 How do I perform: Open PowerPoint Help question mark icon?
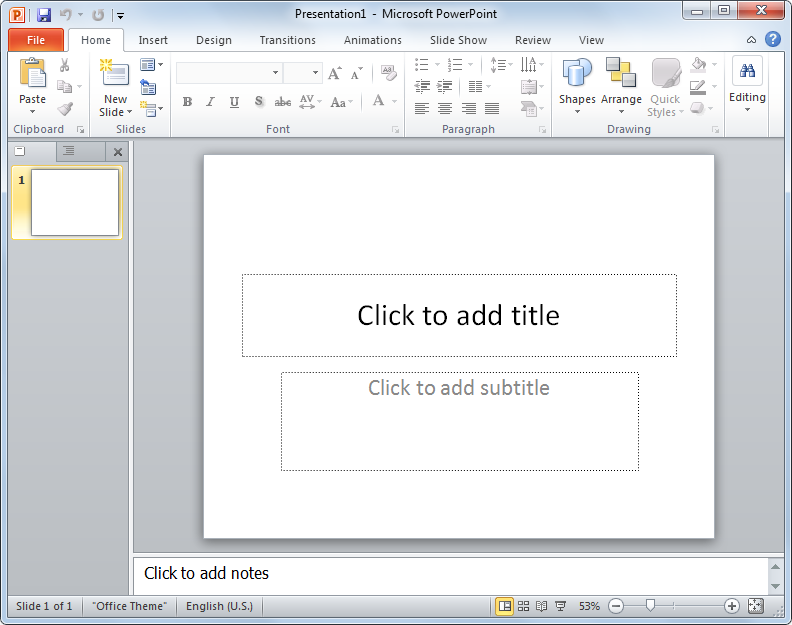point(773,40)
